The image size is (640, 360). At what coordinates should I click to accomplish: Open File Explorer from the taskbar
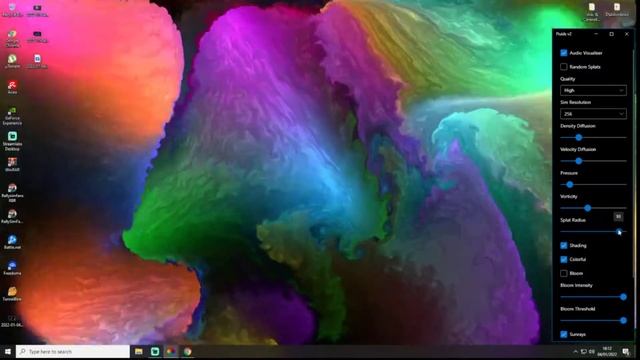(x=139, y=351)
